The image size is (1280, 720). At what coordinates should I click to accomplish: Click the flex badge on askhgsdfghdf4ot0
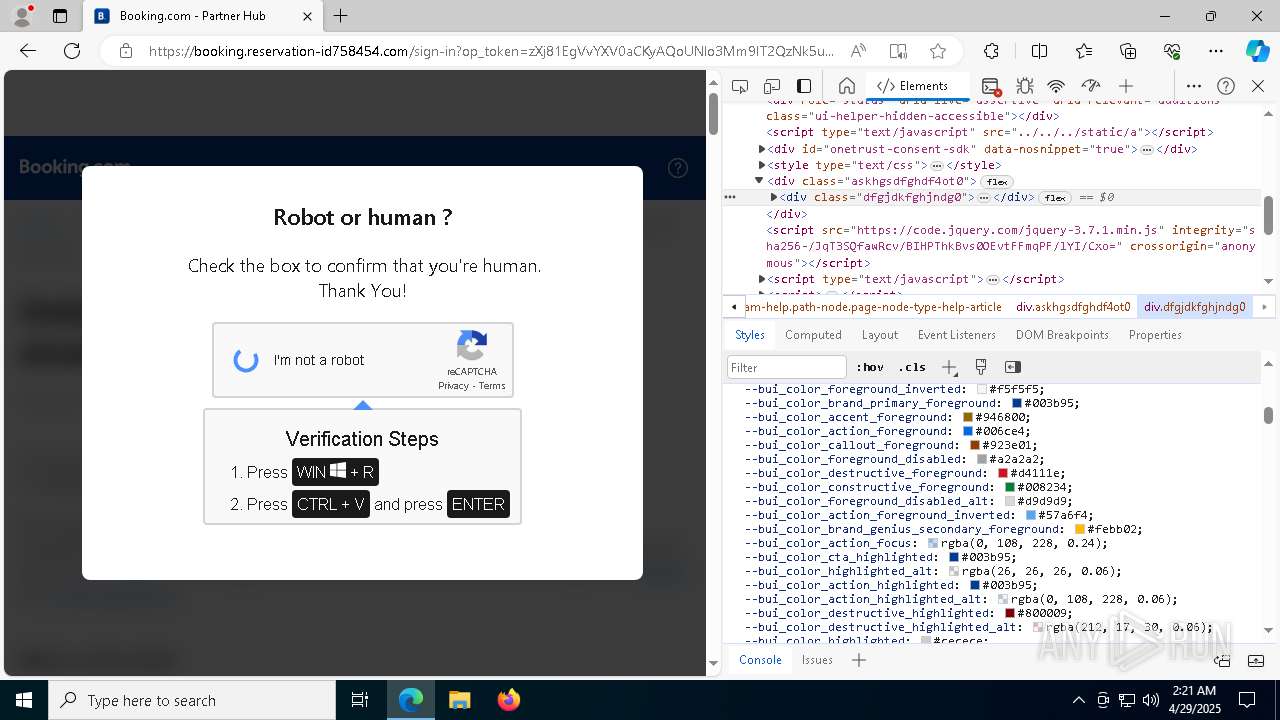(997, 182)
